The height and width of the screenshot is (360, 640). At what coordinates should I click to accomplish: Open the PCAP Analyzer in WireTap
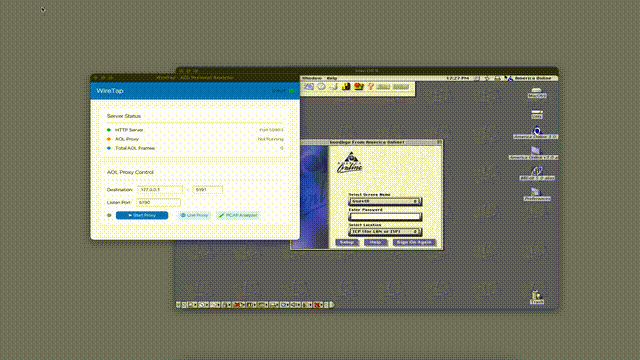pos(238,215)
